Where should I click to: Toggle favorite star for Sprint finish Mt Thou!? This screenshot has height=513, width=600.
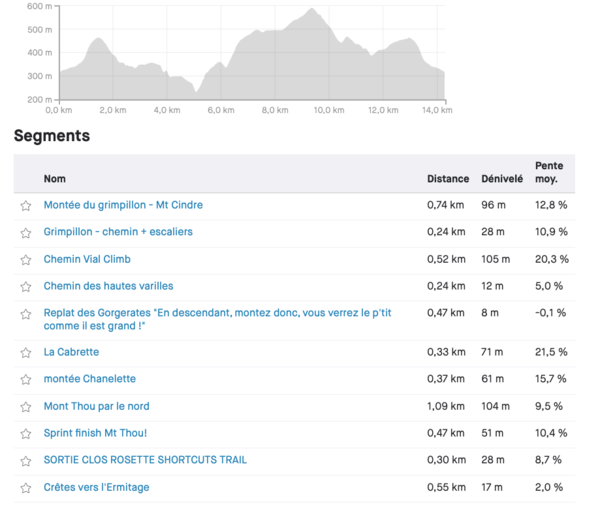click(x=26, y=434)
